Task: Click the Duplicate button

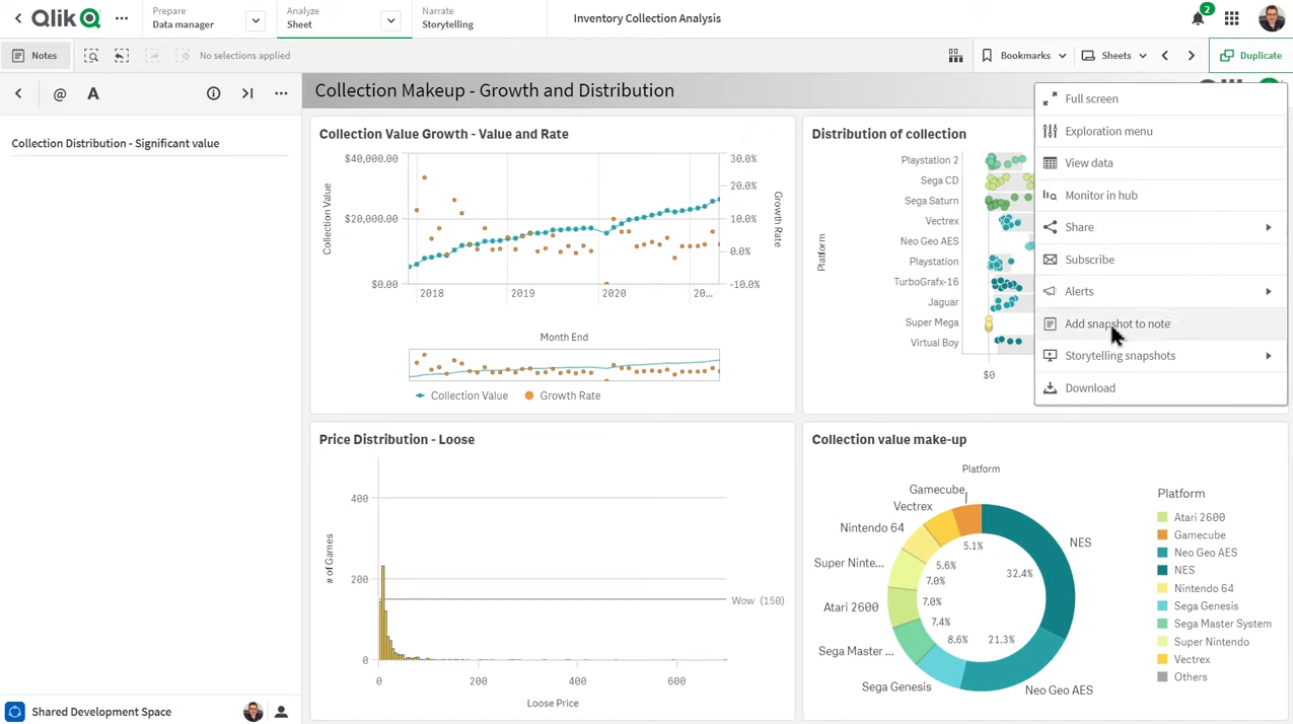Action: [1251, 56]
